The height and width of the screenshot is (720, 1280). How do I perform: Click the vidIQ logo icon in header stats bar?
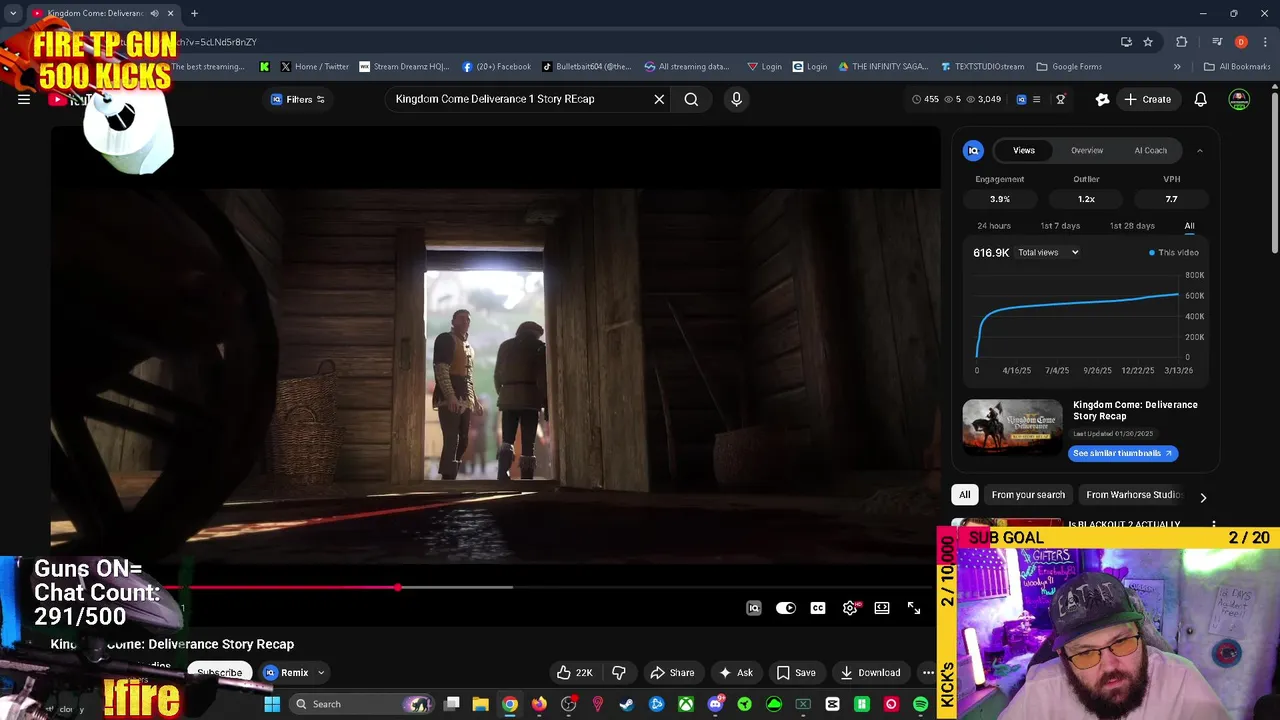pos(1021,99)
